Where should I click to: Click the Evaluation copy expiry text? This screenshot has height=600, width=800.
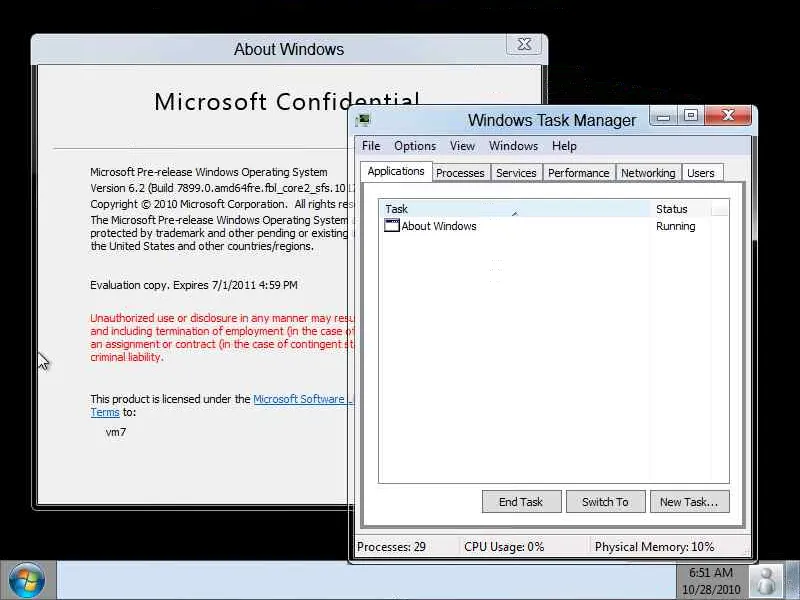194,285
